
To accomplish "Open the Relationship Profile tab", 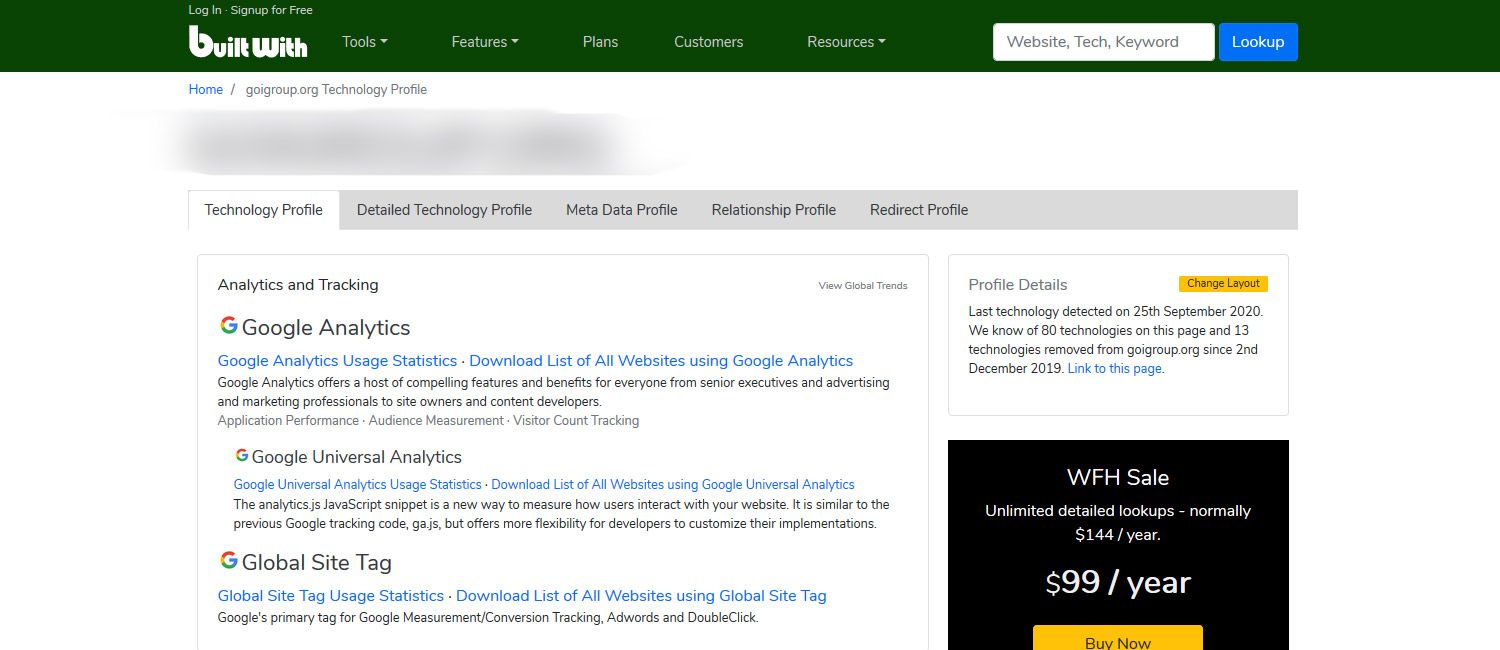I will 774,210.
